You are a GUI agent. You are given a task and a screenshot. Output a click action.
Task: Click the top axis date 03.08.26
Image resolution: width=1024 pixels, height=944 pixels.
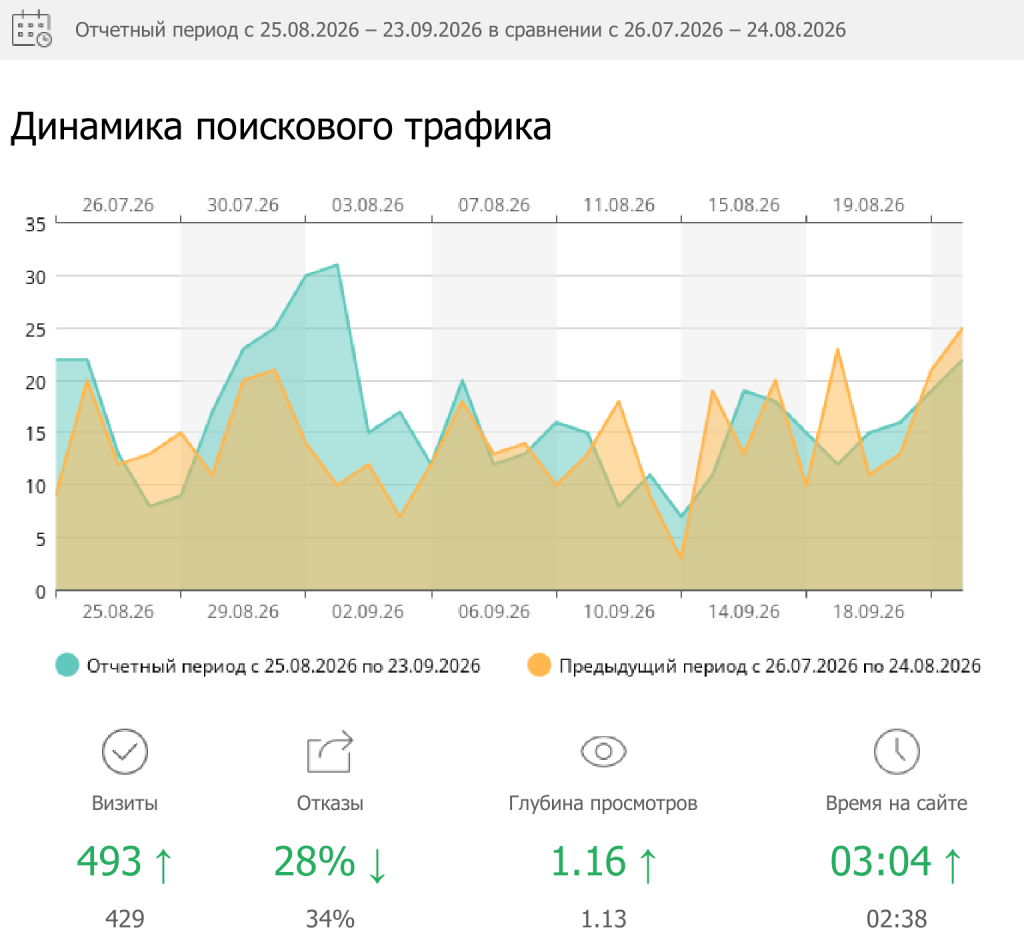[368, 205]
